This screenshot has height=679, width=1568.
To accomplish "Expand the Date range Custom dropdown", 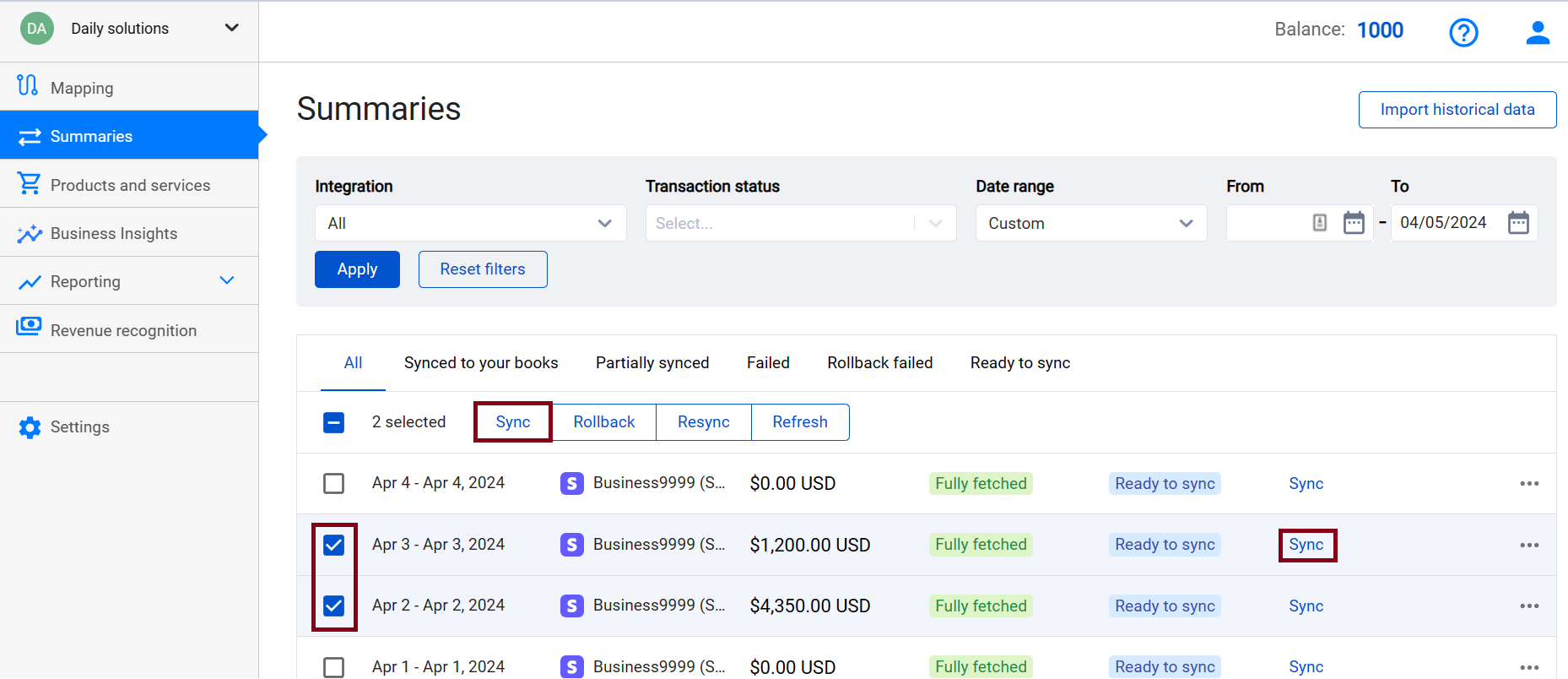I will (x=1090, y=223).
